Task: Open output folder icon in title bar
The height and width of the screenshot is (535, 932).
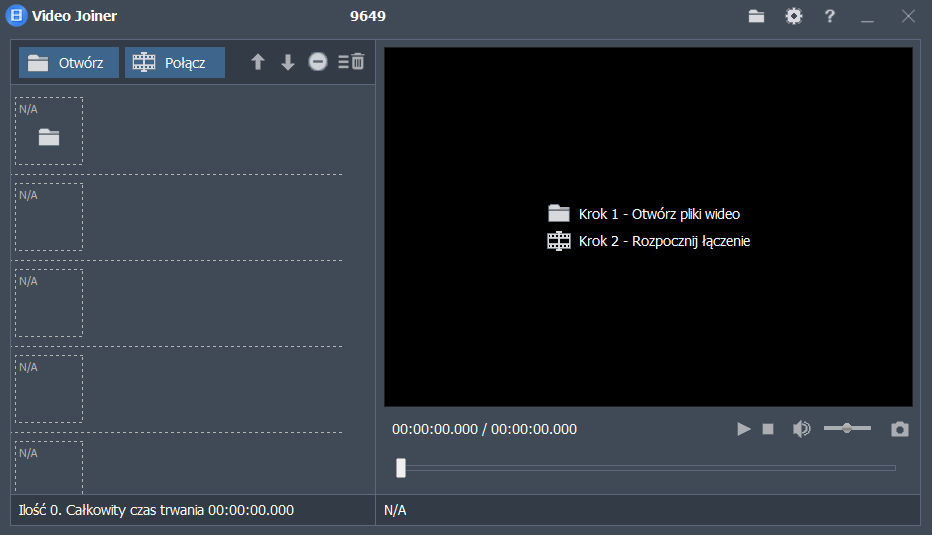Action: (x=756, y=16)
